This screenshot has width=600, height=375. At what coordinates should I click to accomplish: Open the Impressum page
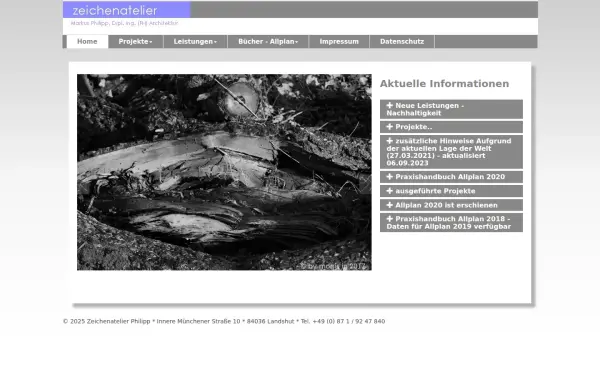(339, 41)
